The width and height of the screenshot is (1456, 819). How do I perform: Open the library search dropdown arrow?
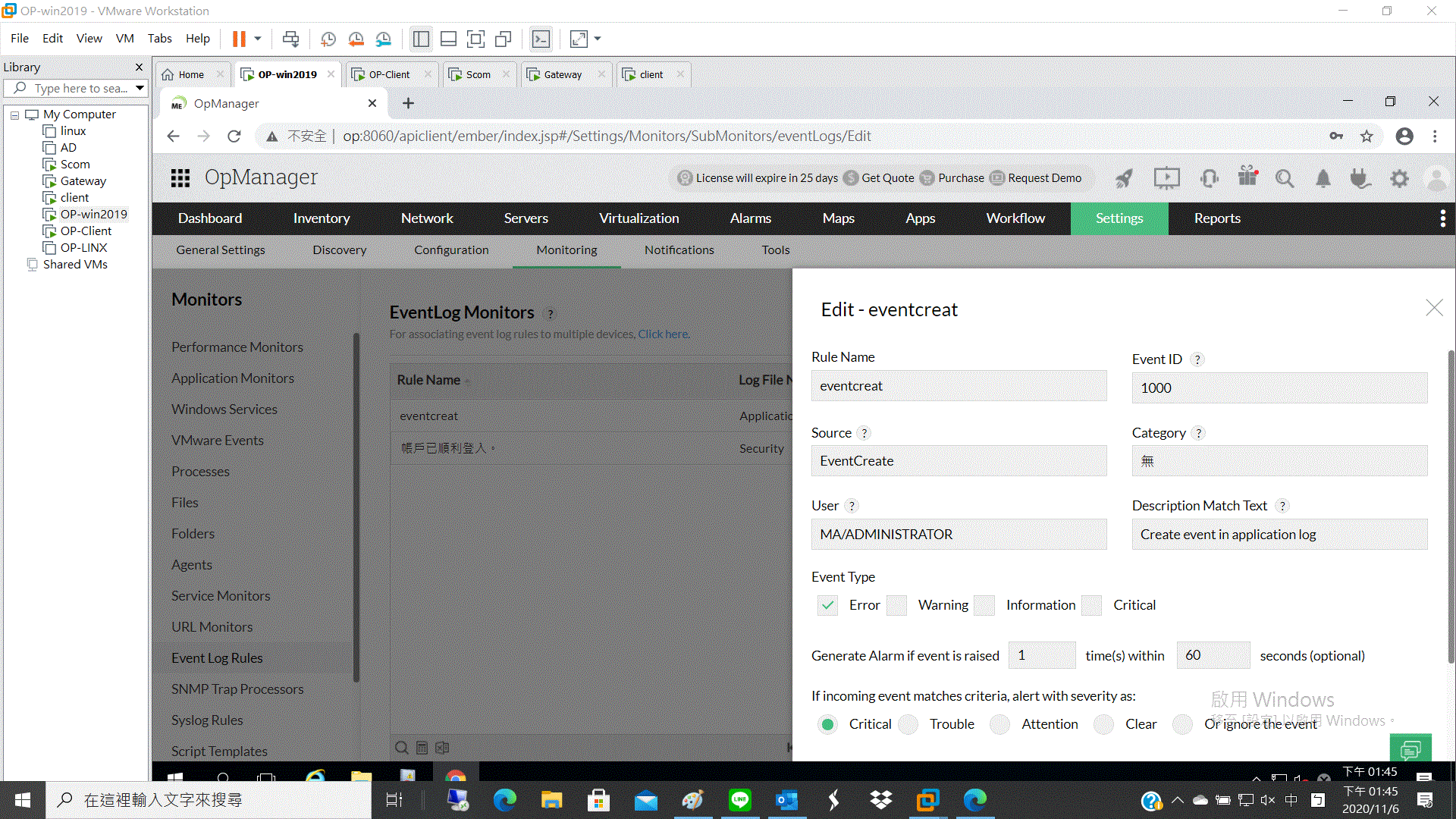(x=140, y=88)
